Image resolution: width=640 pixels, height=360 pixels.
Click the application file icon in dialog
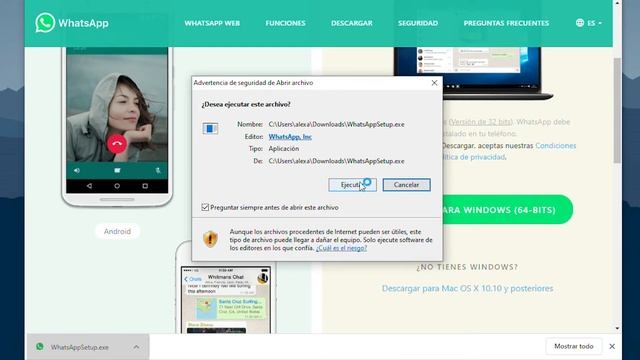coord(210,129)
